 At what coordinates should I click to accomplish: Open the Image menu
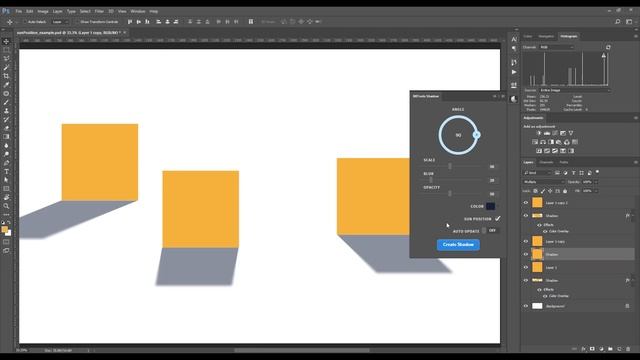(x=43, y=11)
